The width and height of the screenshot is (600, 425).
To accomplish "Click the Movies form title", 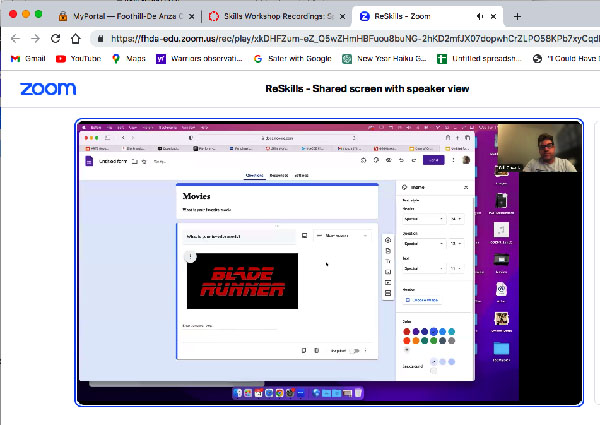I will tap(197, 196).
